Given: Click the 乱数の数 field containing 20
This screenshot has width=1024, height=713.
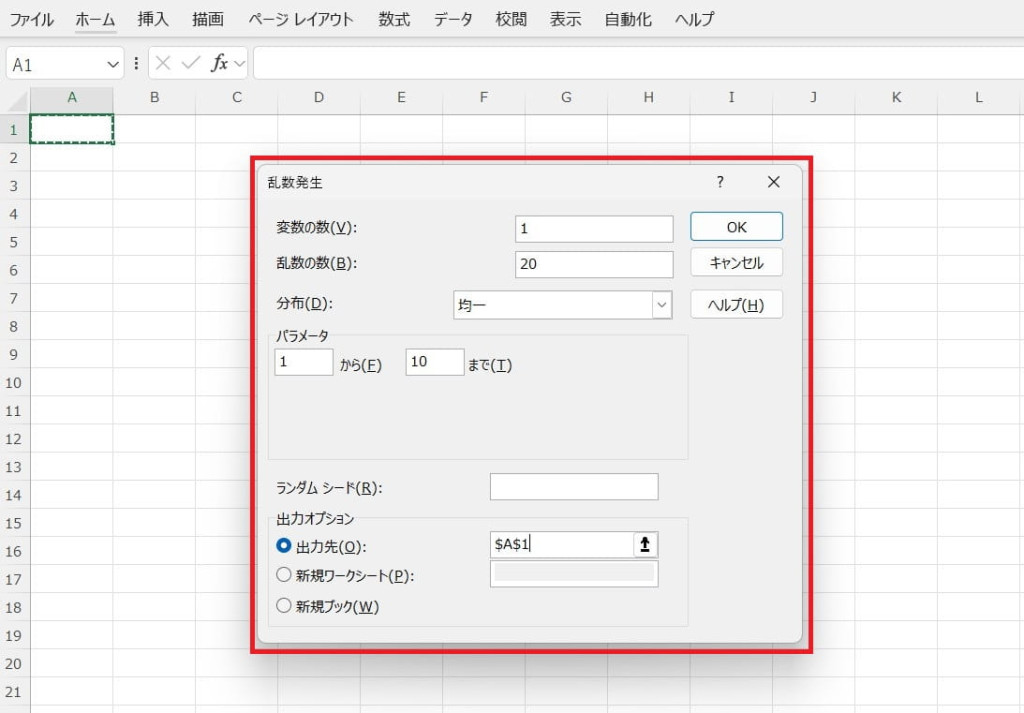Looking at the screenshot, I should tap(594, 264).
